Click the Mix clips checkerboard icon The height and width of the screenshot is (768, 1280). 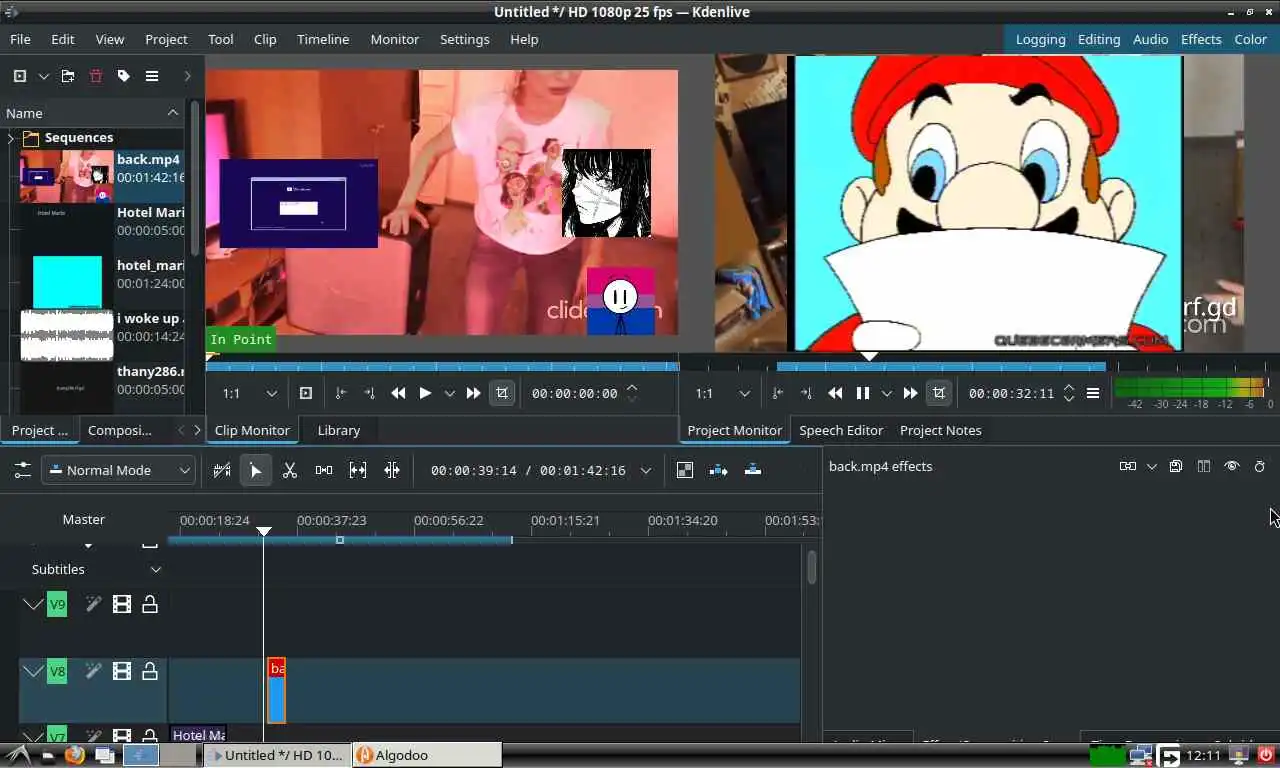[x=685, y=470]
